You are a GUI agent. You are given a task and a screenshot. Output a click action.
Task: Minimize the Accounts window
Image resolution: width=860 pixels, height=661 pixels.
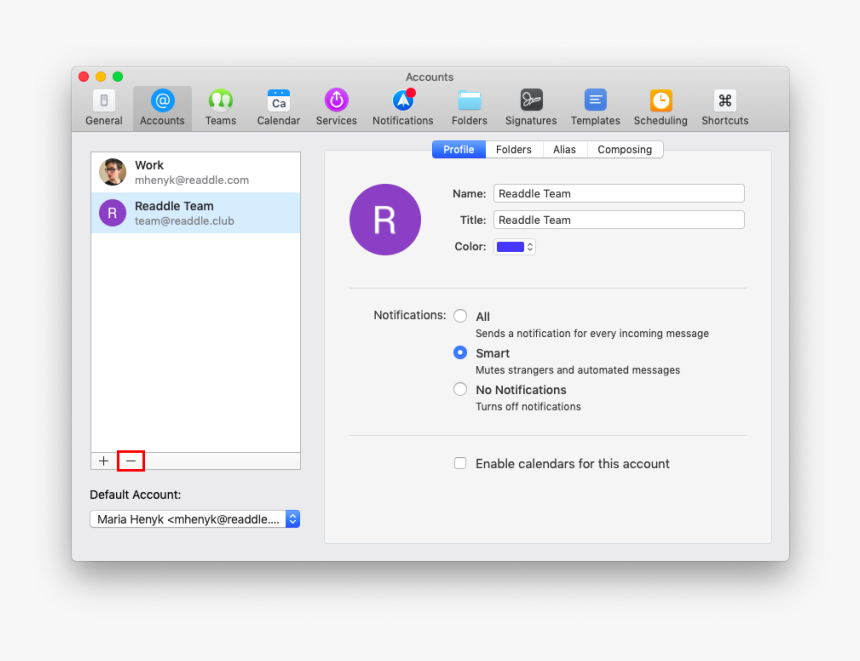click(101, 77)
